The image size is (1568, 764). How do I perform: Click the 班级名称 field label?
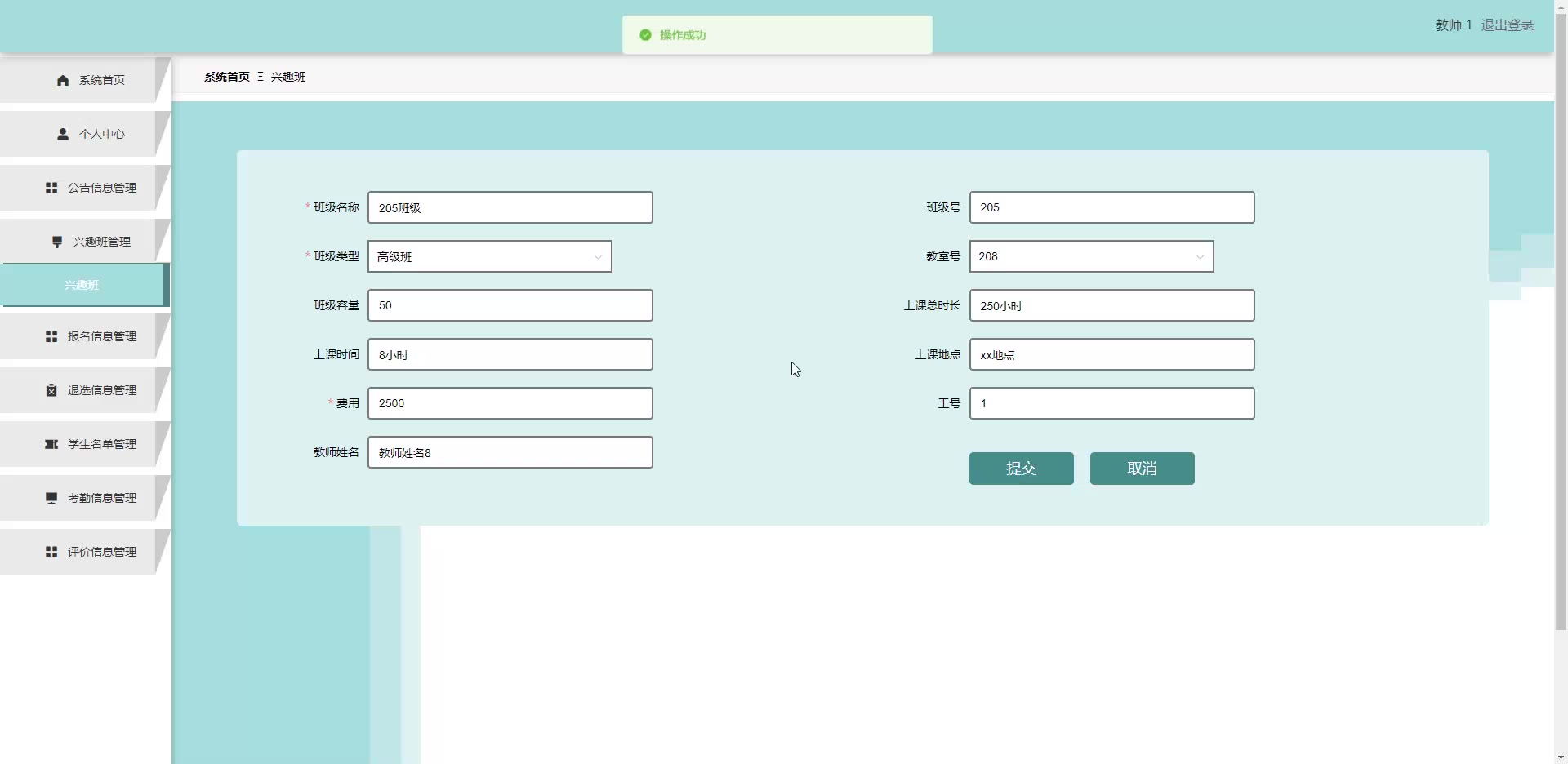[x=336, y=207]
